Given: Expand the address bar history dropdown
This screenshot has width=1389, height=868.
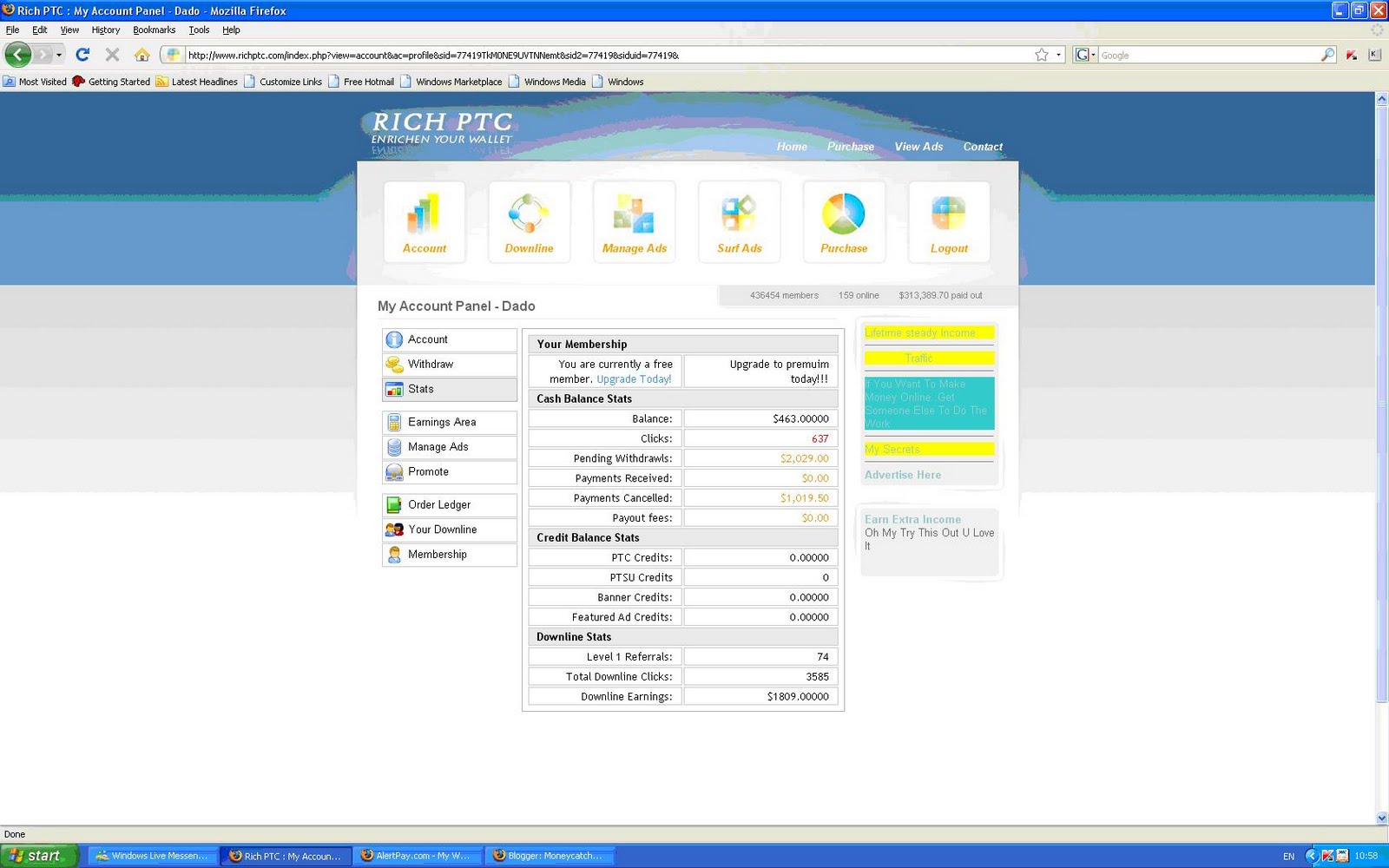Looking at the screenshot, I should (x=1058, y=55).
